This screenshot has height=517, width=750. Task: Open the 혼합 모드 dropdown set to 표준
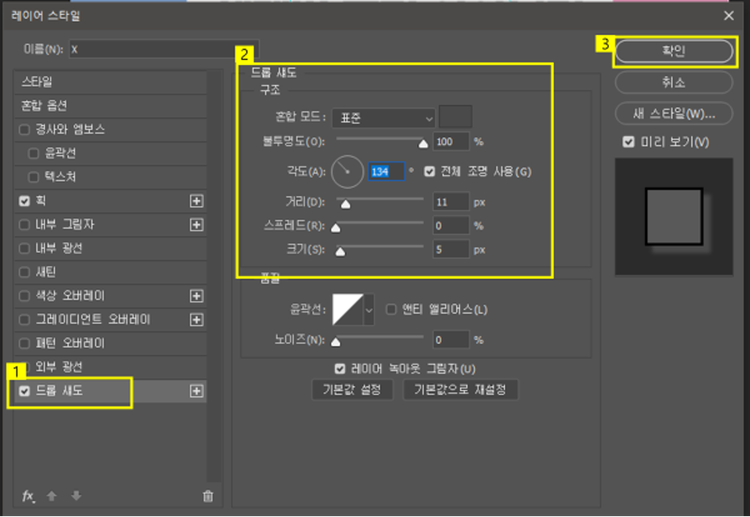pyautogui.click(x=384, y=118)
